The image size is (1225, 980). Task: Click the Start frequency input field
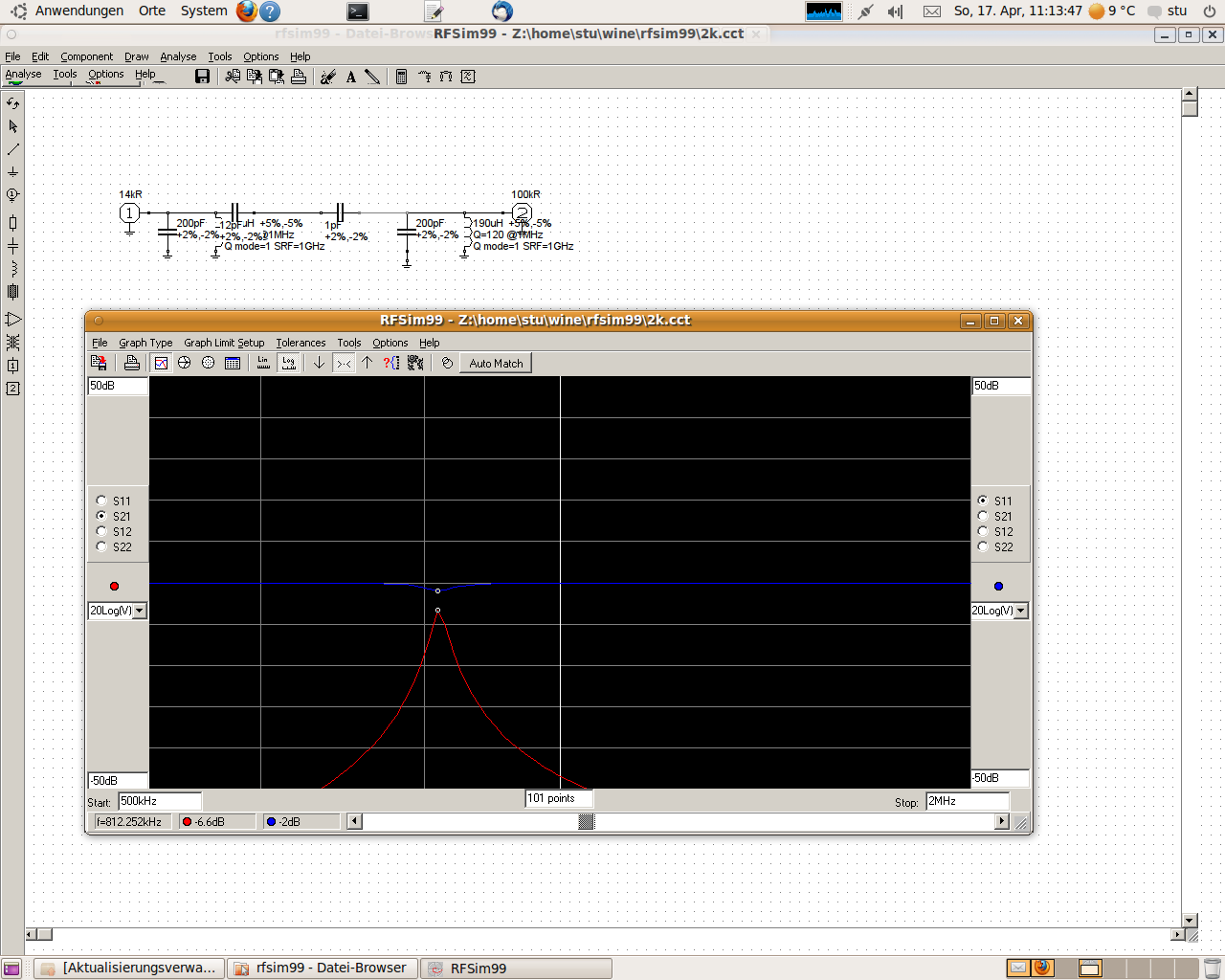coord(159,801)
